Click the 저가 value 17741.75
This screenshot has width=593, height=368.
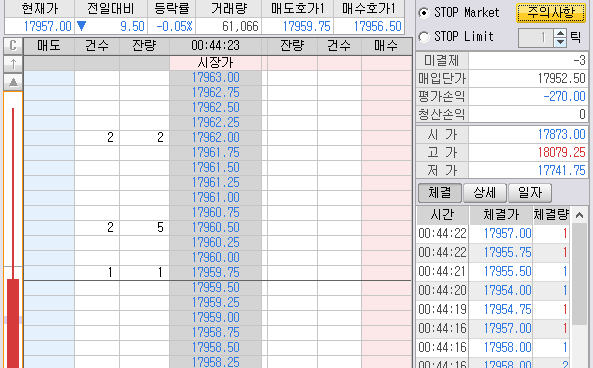tap(562, 171)
